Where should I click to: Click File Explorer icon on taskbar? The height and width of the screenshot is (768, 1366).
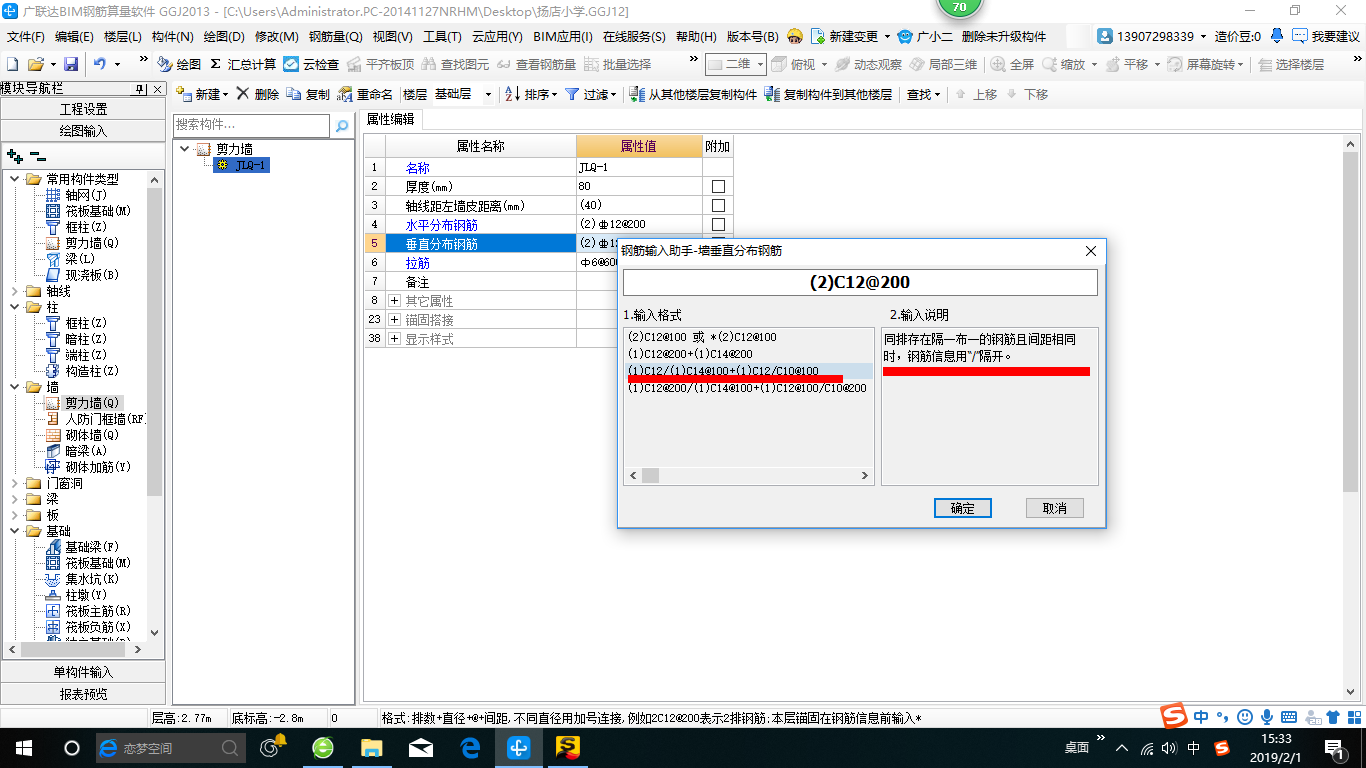(372, 747)
